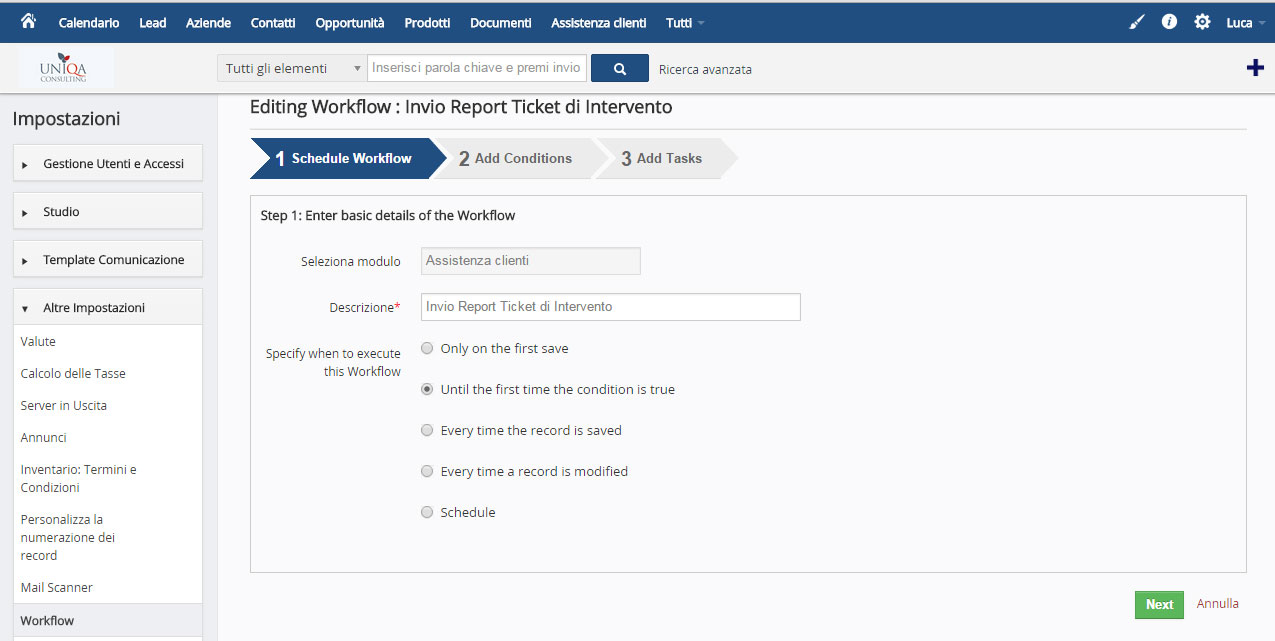Expand Gestione Utenti e Accessi section
Image resolution: width=1275 pixels, height=641 pixels.
pyautogui.click(x=108, y=164)
